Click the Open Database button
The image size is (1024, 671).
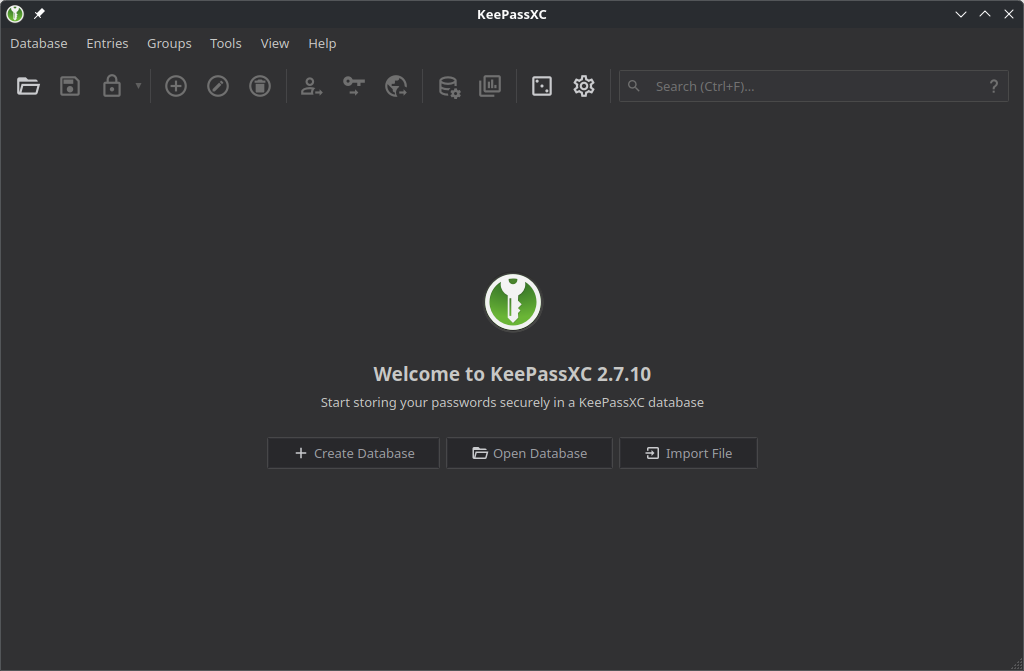pos(529,453)
